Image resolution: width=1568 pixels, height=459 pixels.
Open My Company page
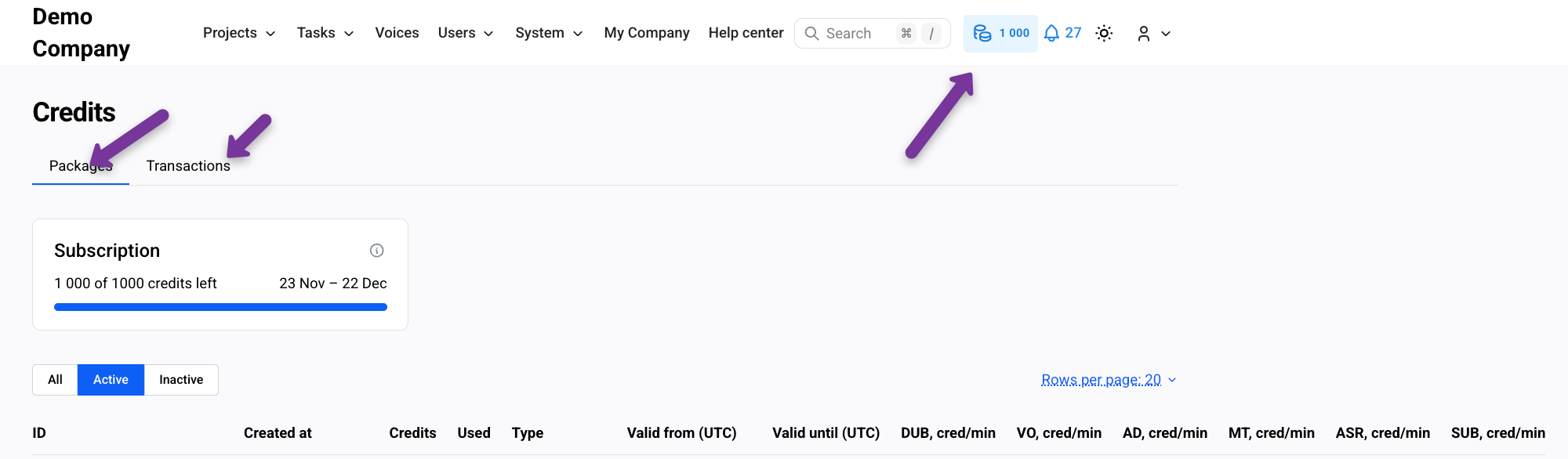[647, 33]
